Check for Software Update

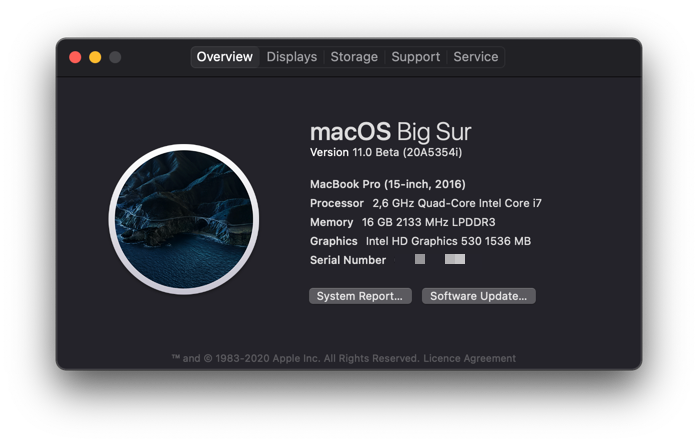pos(479,296)
